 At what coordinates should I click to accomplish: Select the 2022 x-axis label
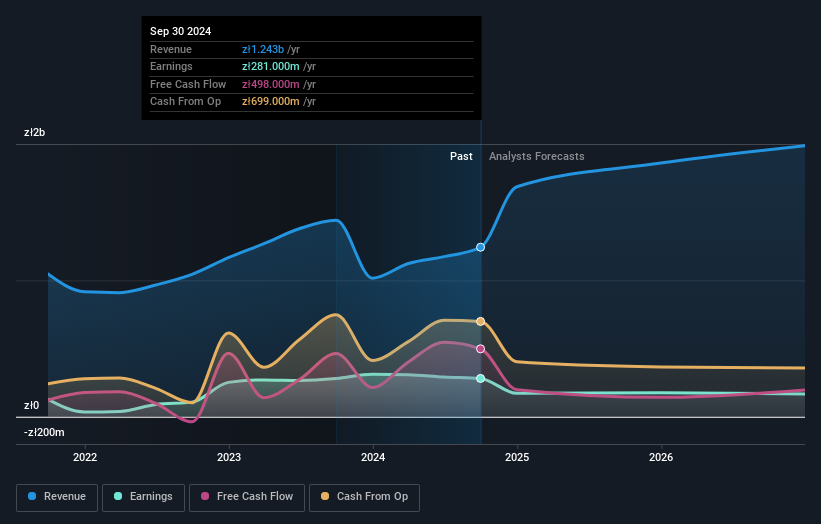pos(85,457)
